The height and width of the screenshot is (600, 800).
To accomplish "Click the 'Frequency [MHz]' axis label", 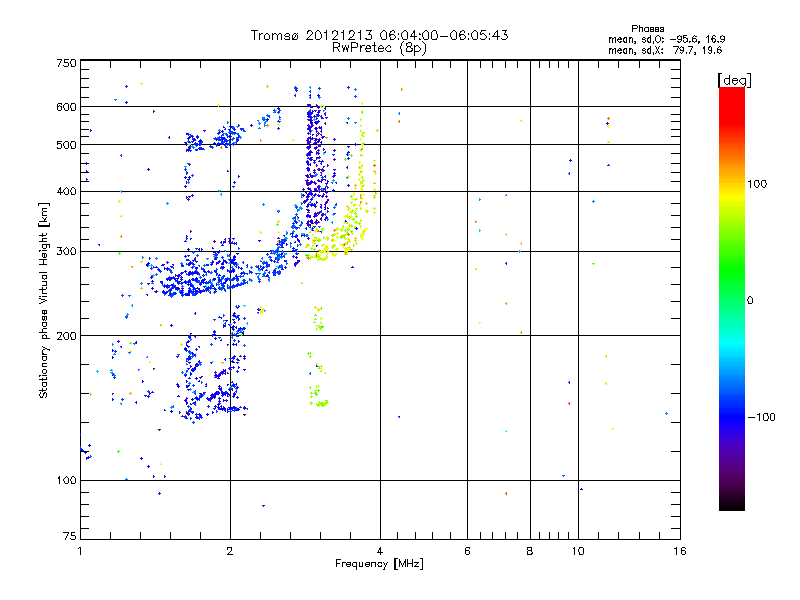I will pyautogui.click(x=379, y=564).
